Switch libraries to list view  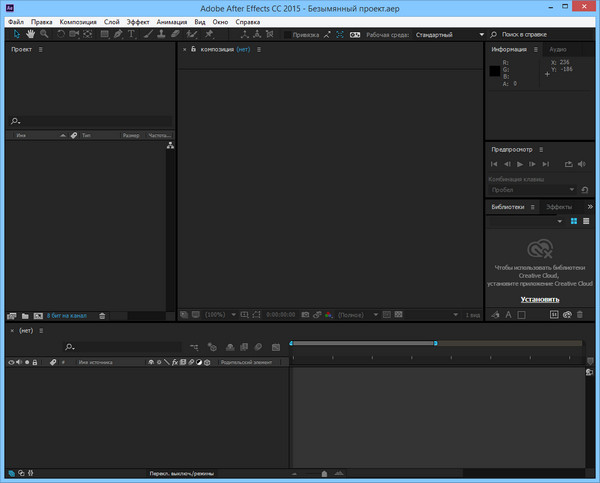[586, 221]
